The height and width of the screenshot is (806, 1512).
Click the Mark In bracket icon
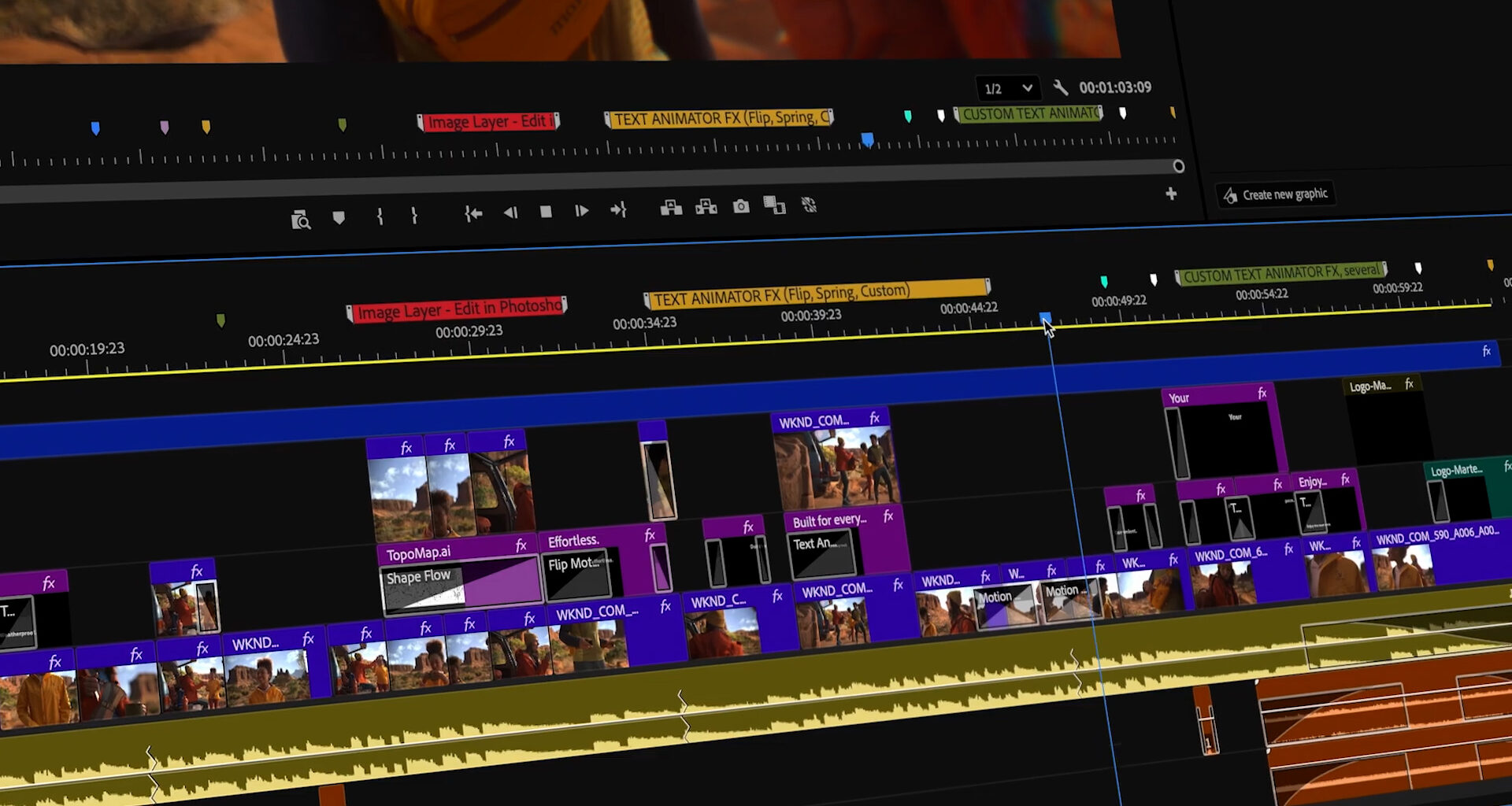pyautogui.click(x=380, y=216)
